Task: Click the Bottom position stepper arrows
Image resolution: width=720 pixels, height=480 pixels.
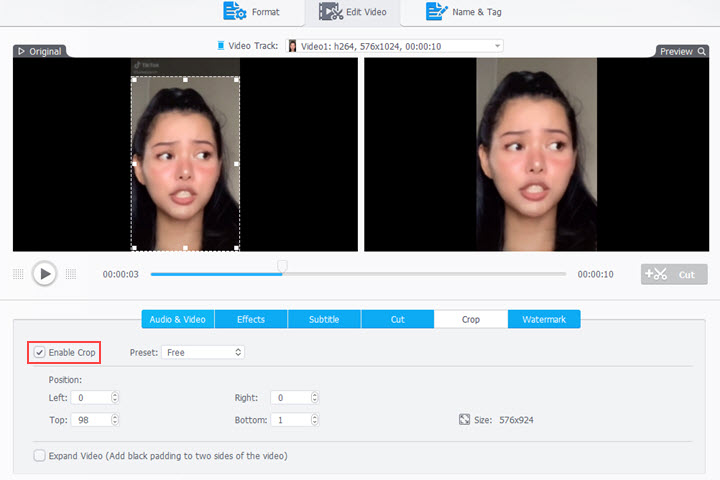Action: coord(315,420)
